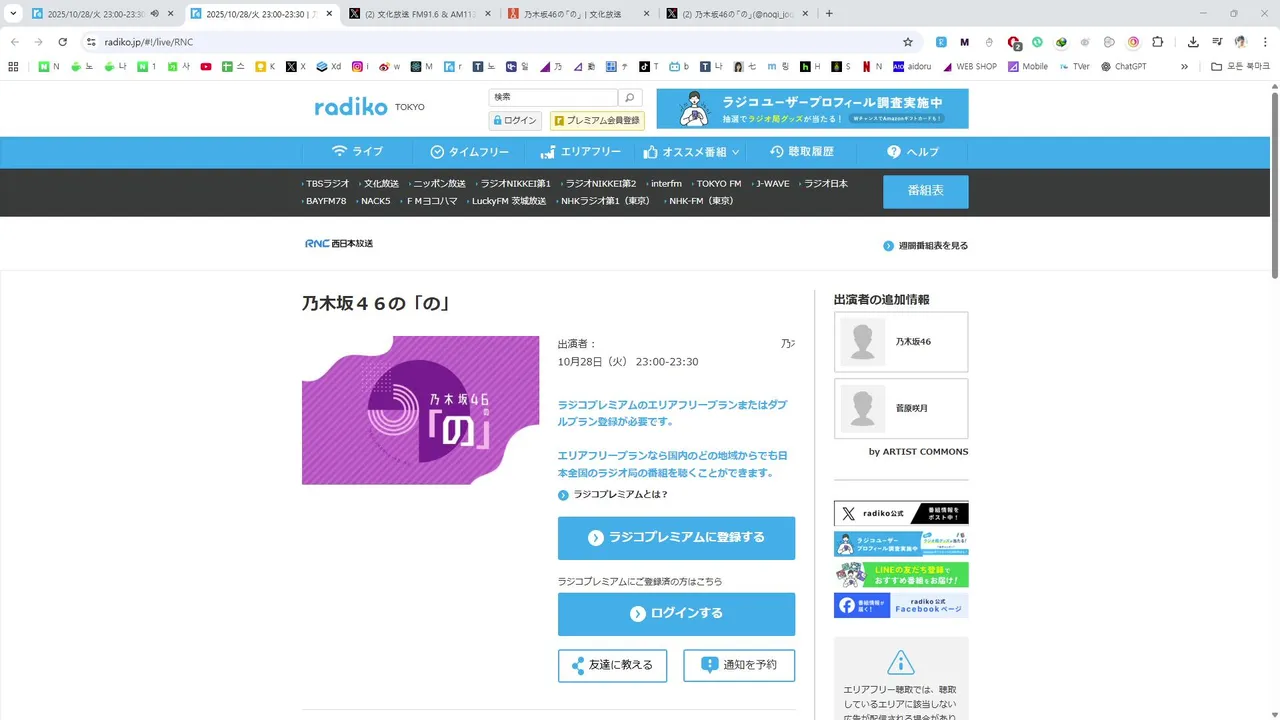This screenshot has height=720, width=1280.
Task: Open Chrome extensions puzzle icon
Action: pyautogui.click(x=1158, y=42)
